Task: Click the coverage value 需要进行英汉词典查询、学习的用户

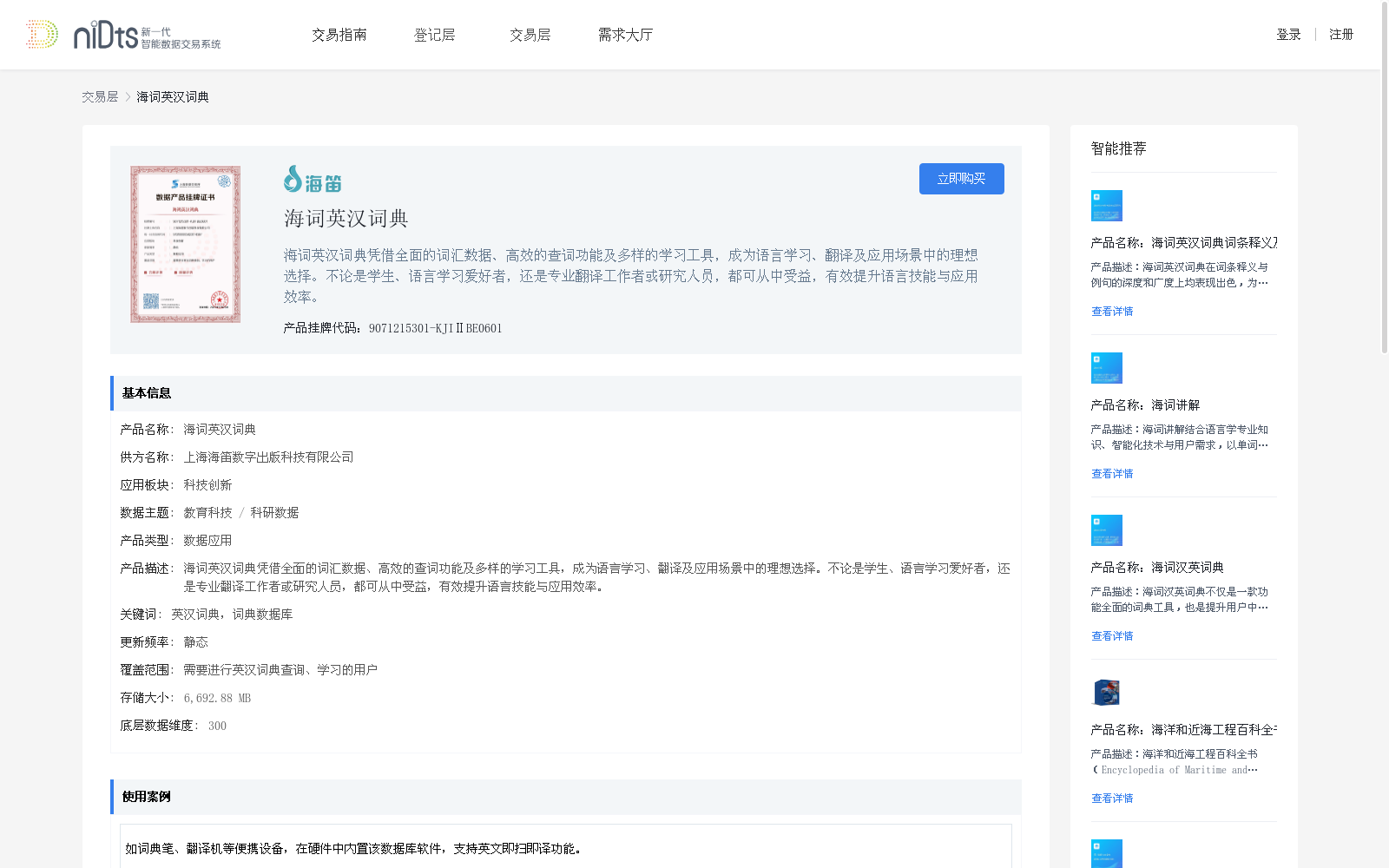Action: click(x=280, y=670)
